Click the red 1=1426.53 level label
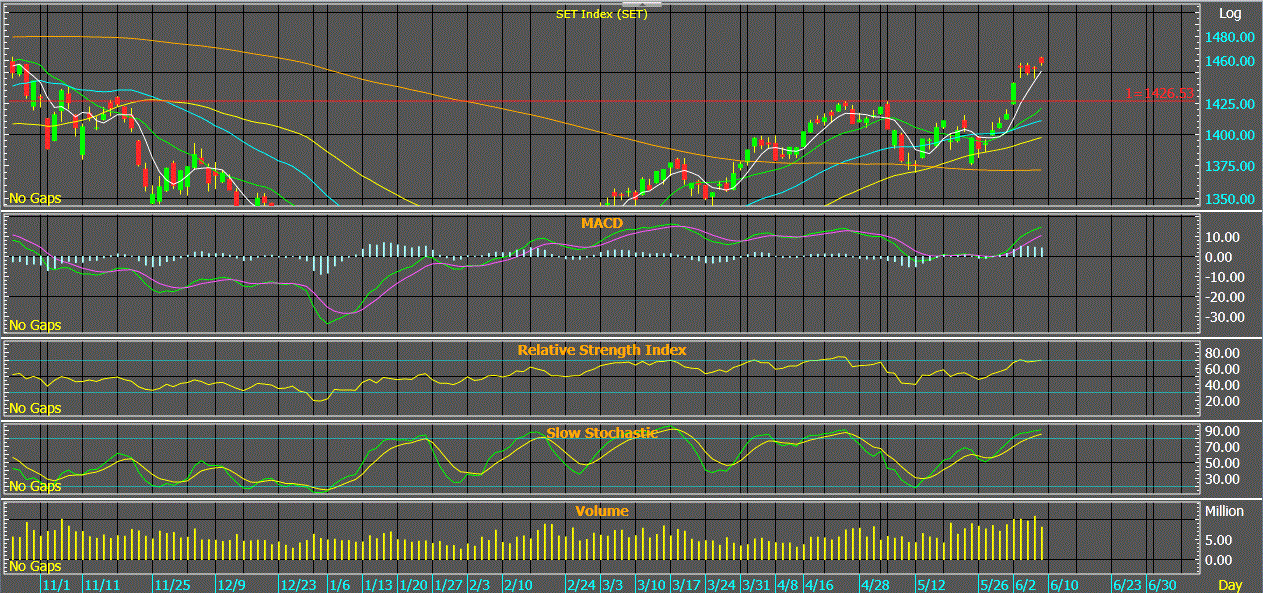This screenshot has height=593, width=1263. [1160, 93]
